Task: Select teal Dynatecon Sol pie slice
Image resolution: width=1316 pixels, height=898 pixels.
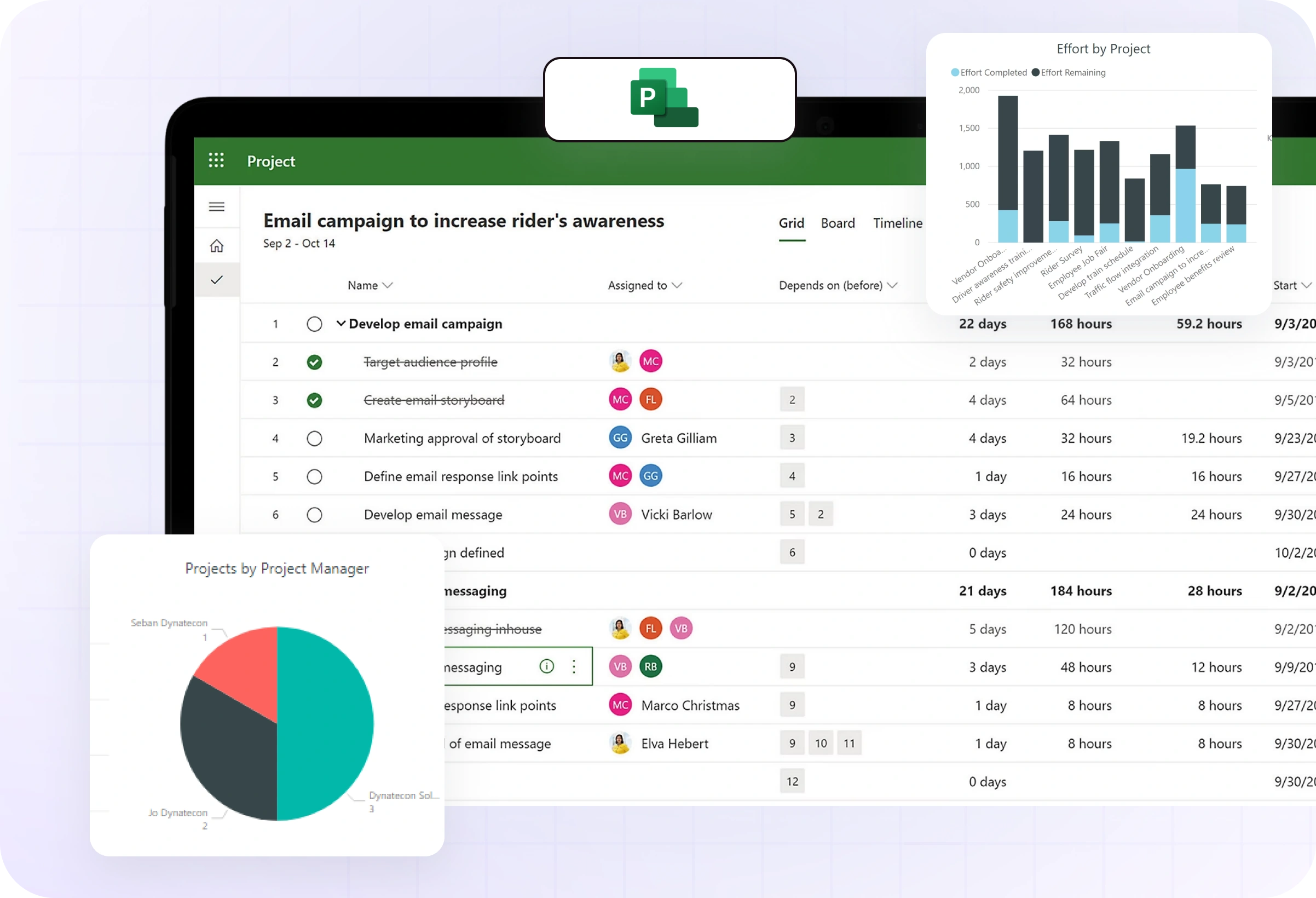Action: pos(326,723)
